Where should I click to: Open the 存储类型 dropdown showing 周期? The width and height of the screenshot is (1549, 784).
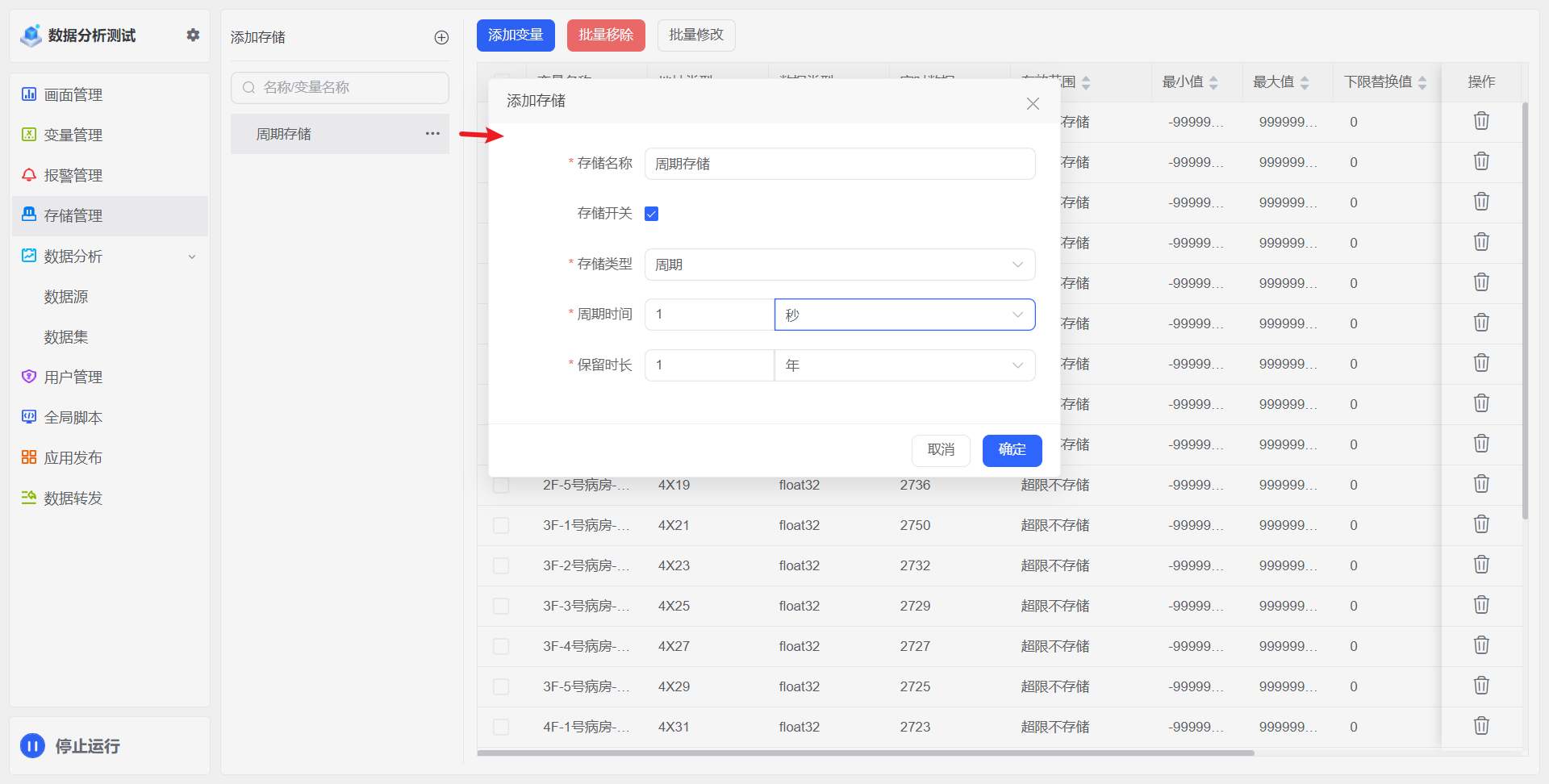pos(839,265)
